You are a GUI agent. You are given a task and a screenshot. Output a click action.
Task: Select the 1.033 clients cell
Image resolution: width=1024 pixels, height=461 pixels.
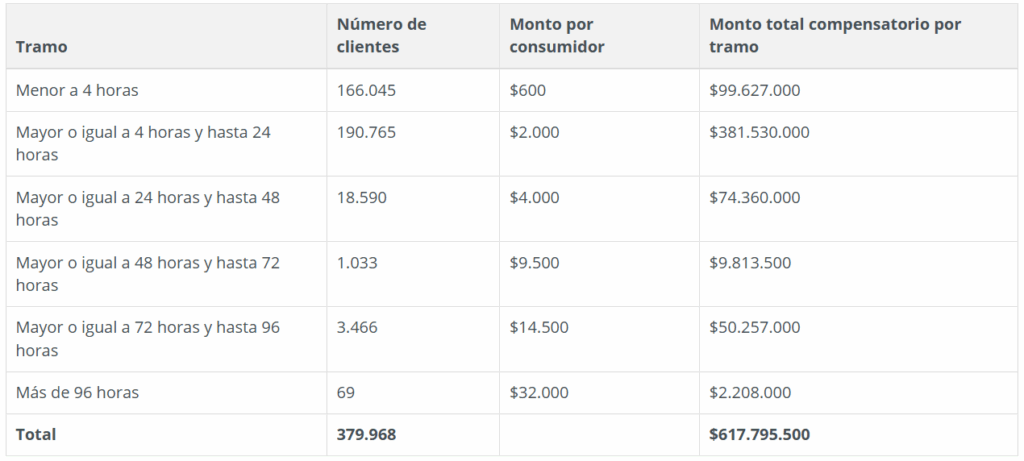coord(357,263)
